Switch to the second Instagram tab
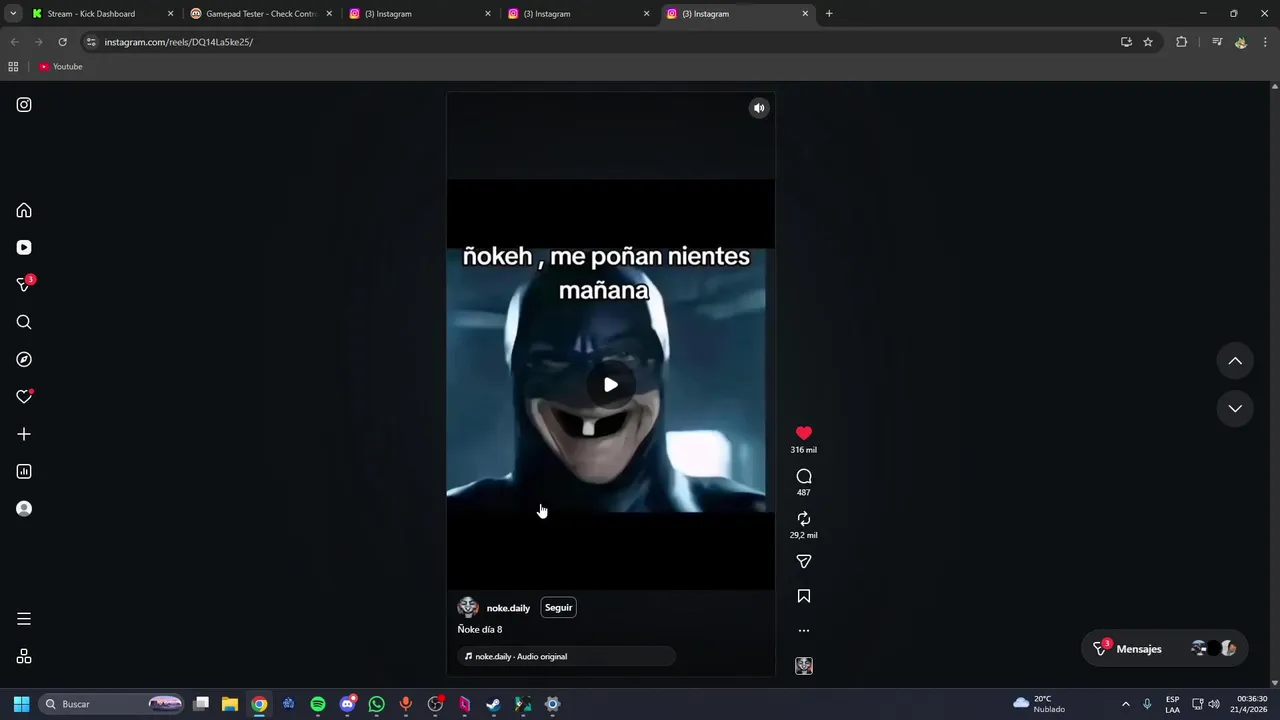 [578, 14]
